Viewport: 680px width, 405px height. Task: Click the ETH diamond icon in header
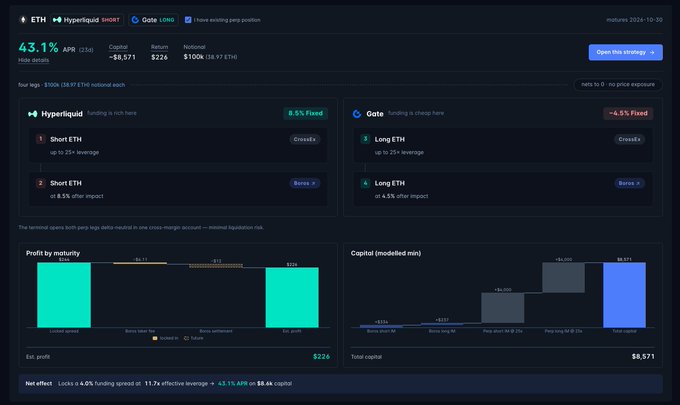[x=23, y=20]
